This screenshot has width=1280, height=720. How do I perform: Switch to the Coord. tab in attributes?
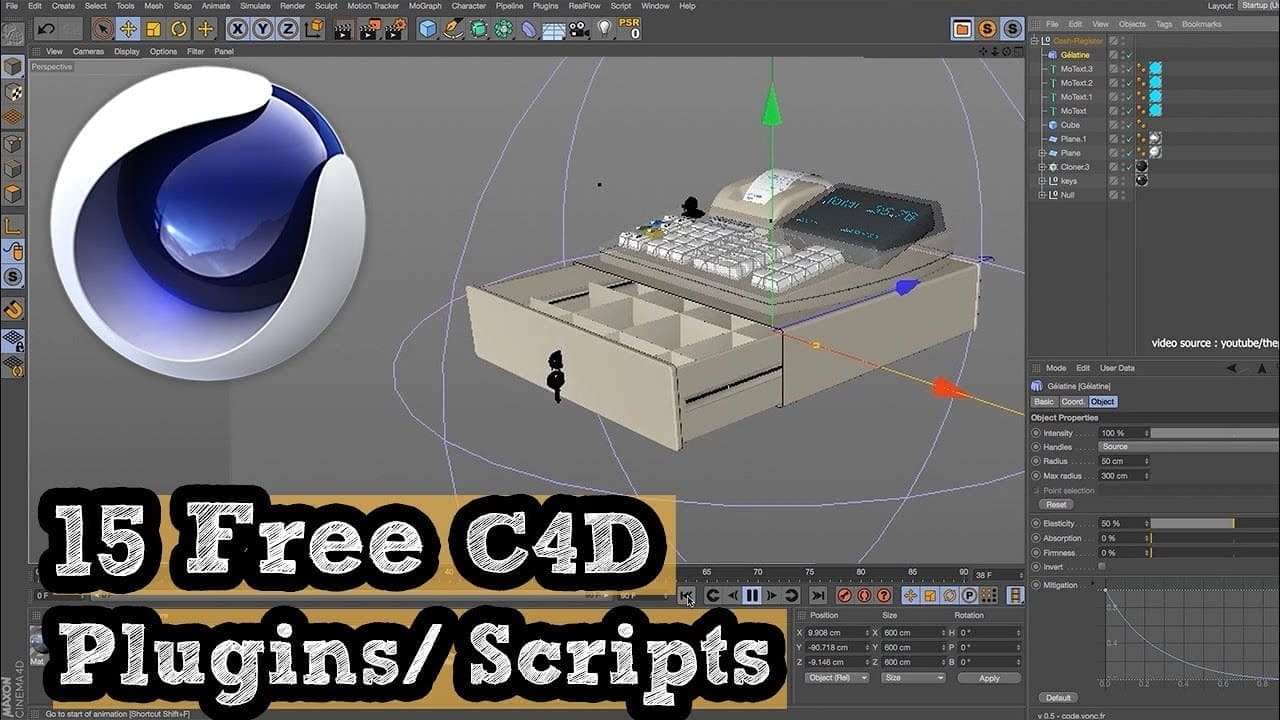pyautogui.click(x=1072, y=401)
